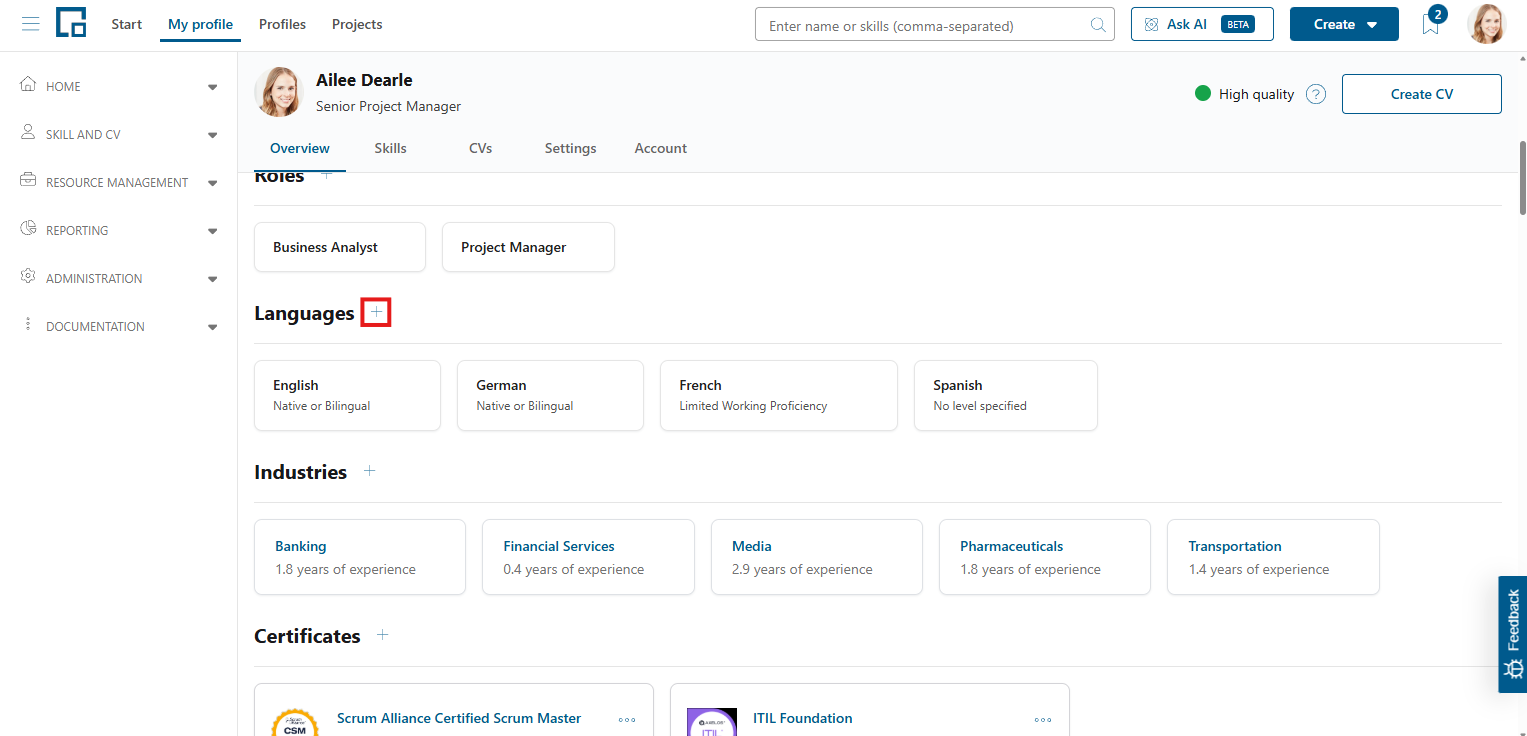The image size is (1527, 736).
Task: Switch to the Settings tab
Action: click(570, 148)
